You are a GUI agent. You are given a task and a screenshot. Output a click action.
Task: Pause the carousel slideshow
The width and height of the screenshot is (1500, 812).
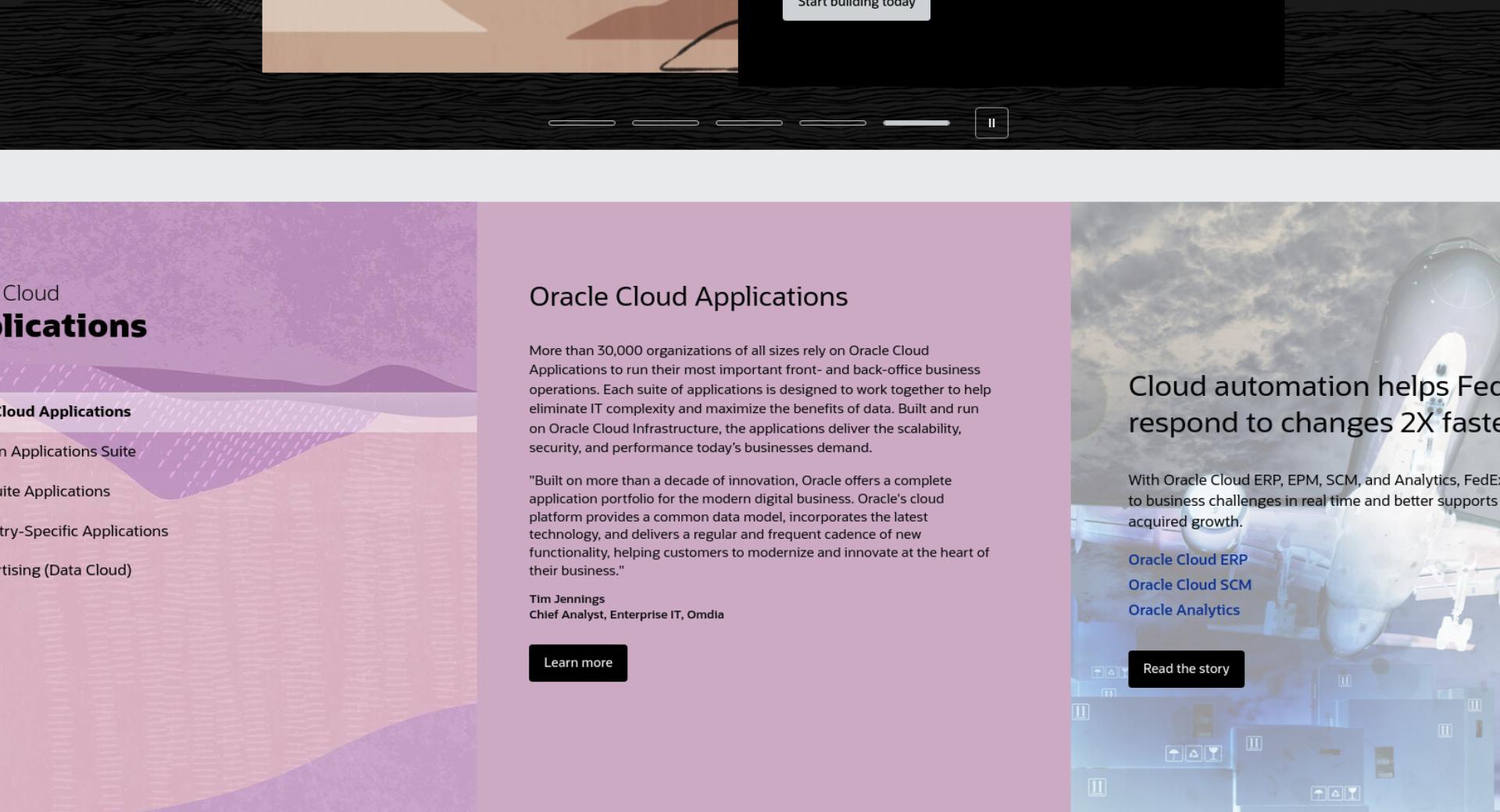click(x=991, y=123)
